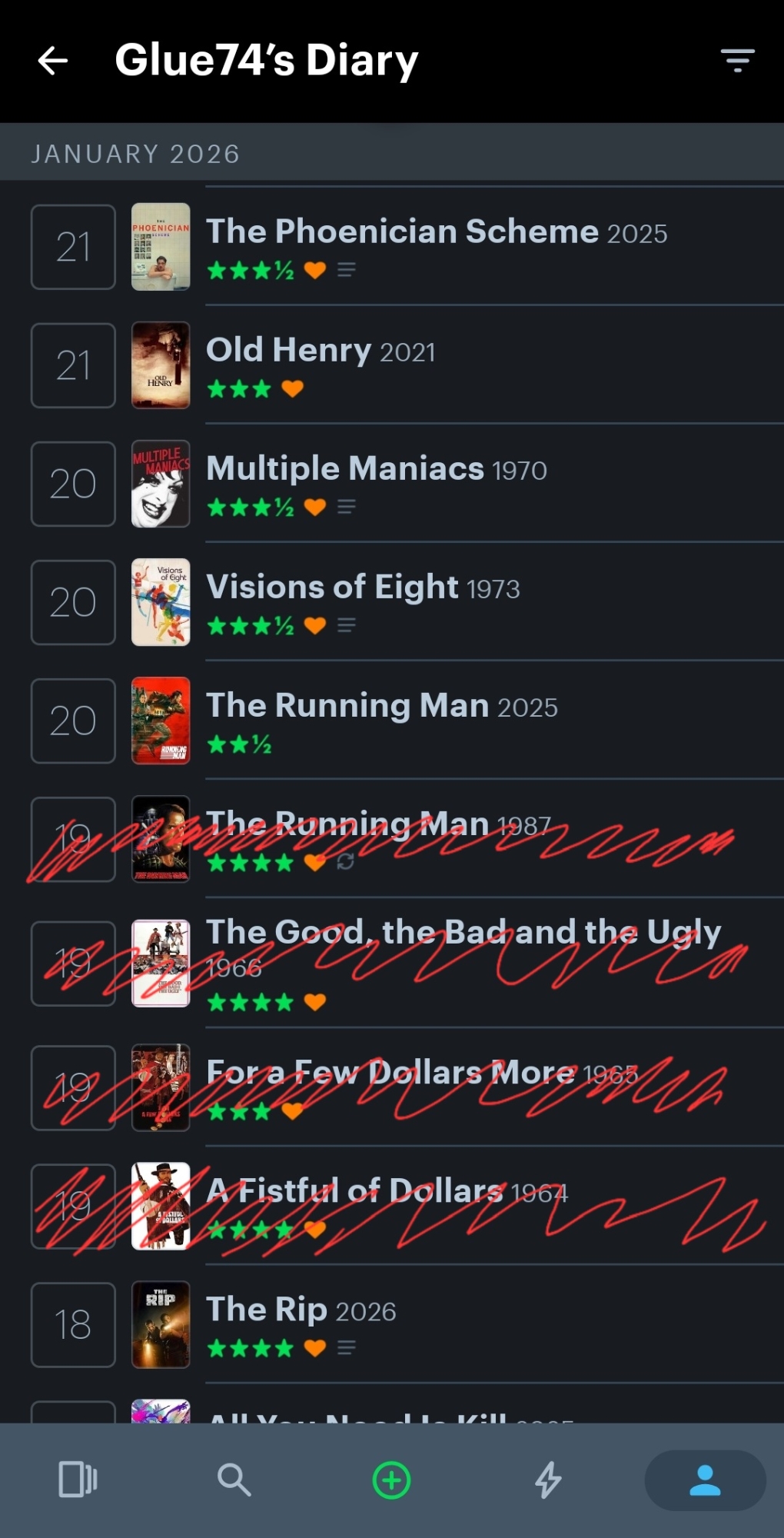784x1538 pixels.
Task: Open review icon for Multiple Maniacs
Action: [347, 507]
